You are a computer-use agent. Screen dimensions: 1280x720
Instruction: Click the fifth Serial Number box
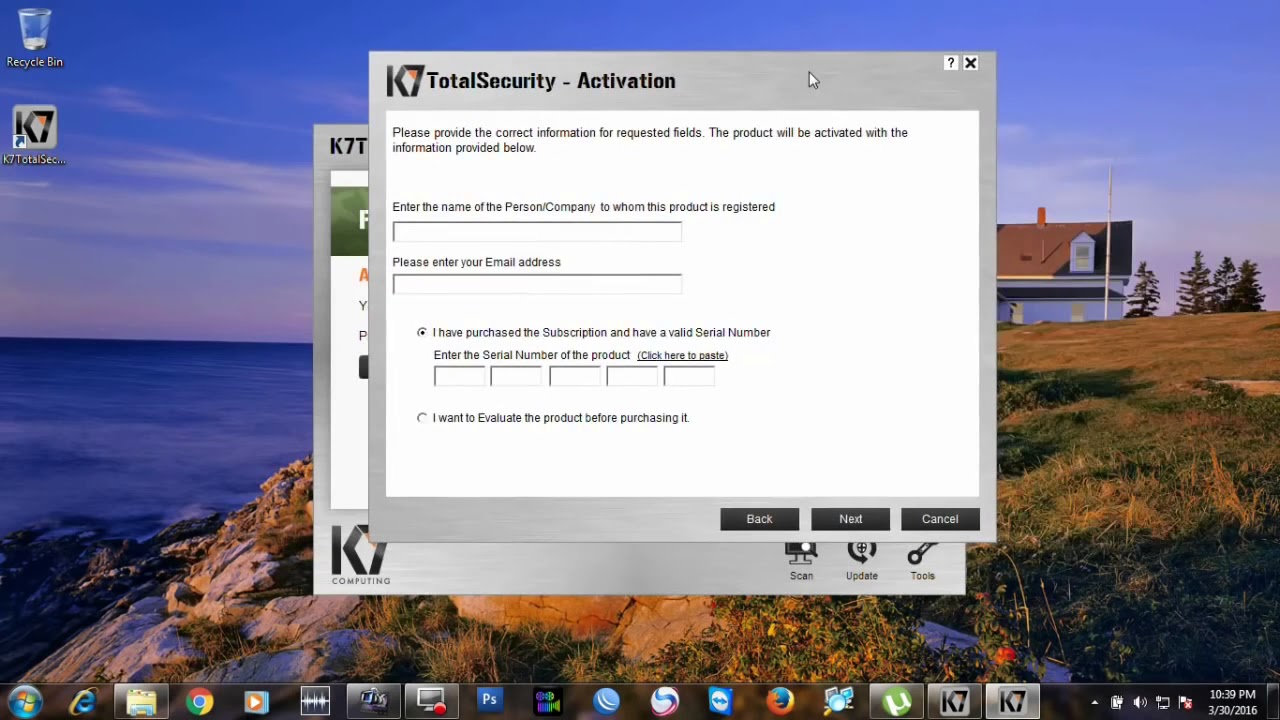pyautogui.click(x=689, y=376)
